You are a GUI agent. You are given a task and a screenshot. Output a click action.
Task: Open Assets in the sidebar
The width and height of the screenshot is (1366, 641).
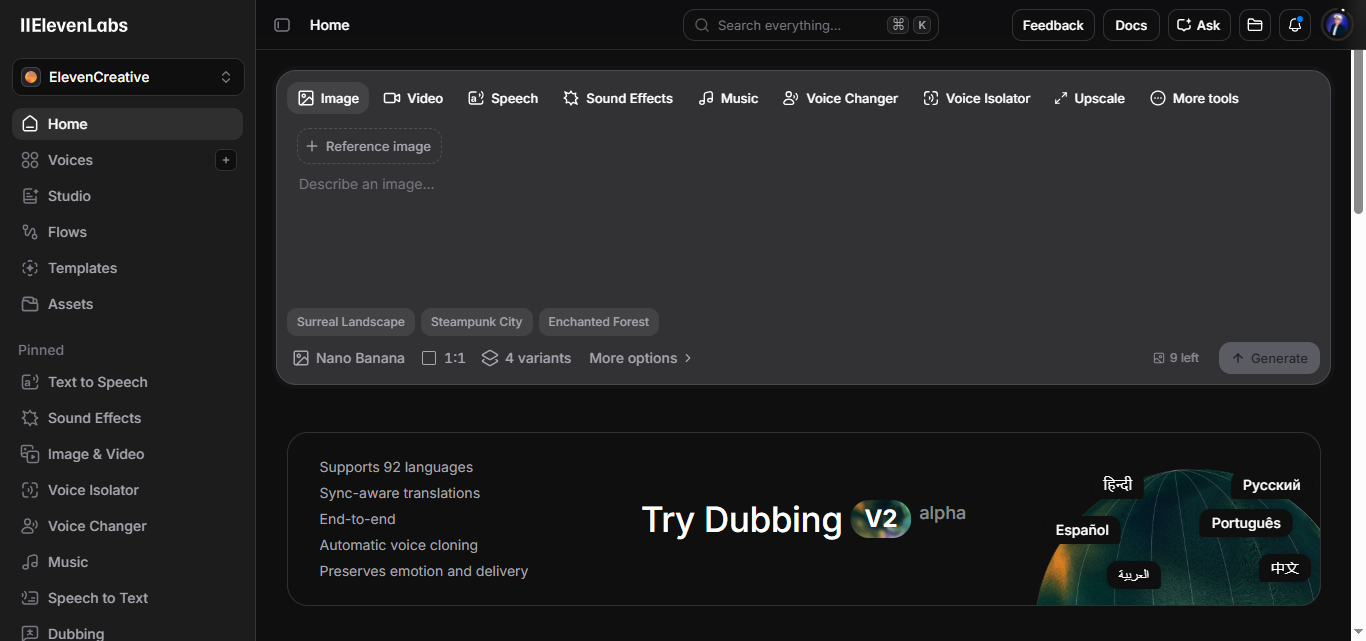[x=127, y=304]
